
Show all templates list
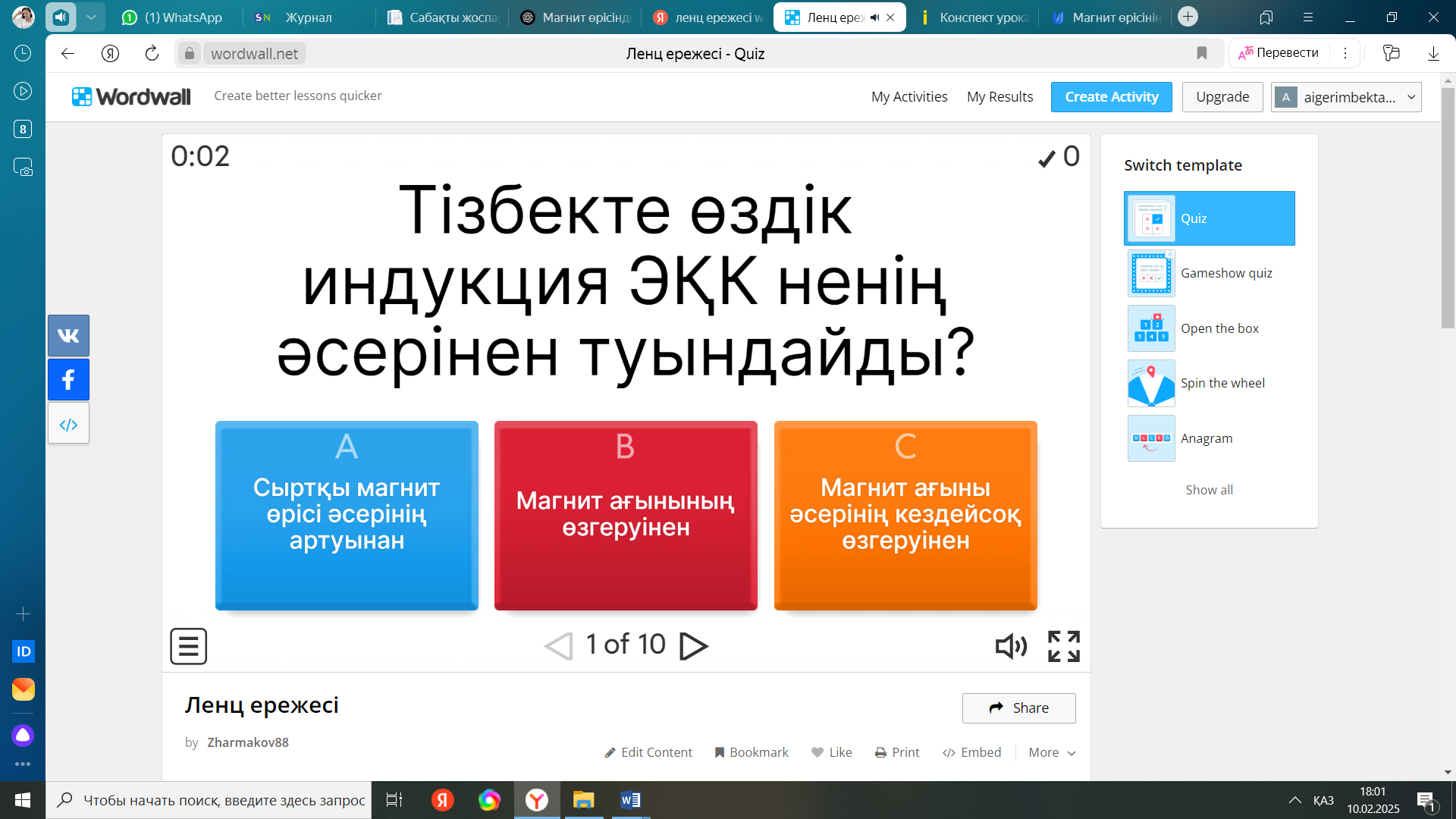1209,490
